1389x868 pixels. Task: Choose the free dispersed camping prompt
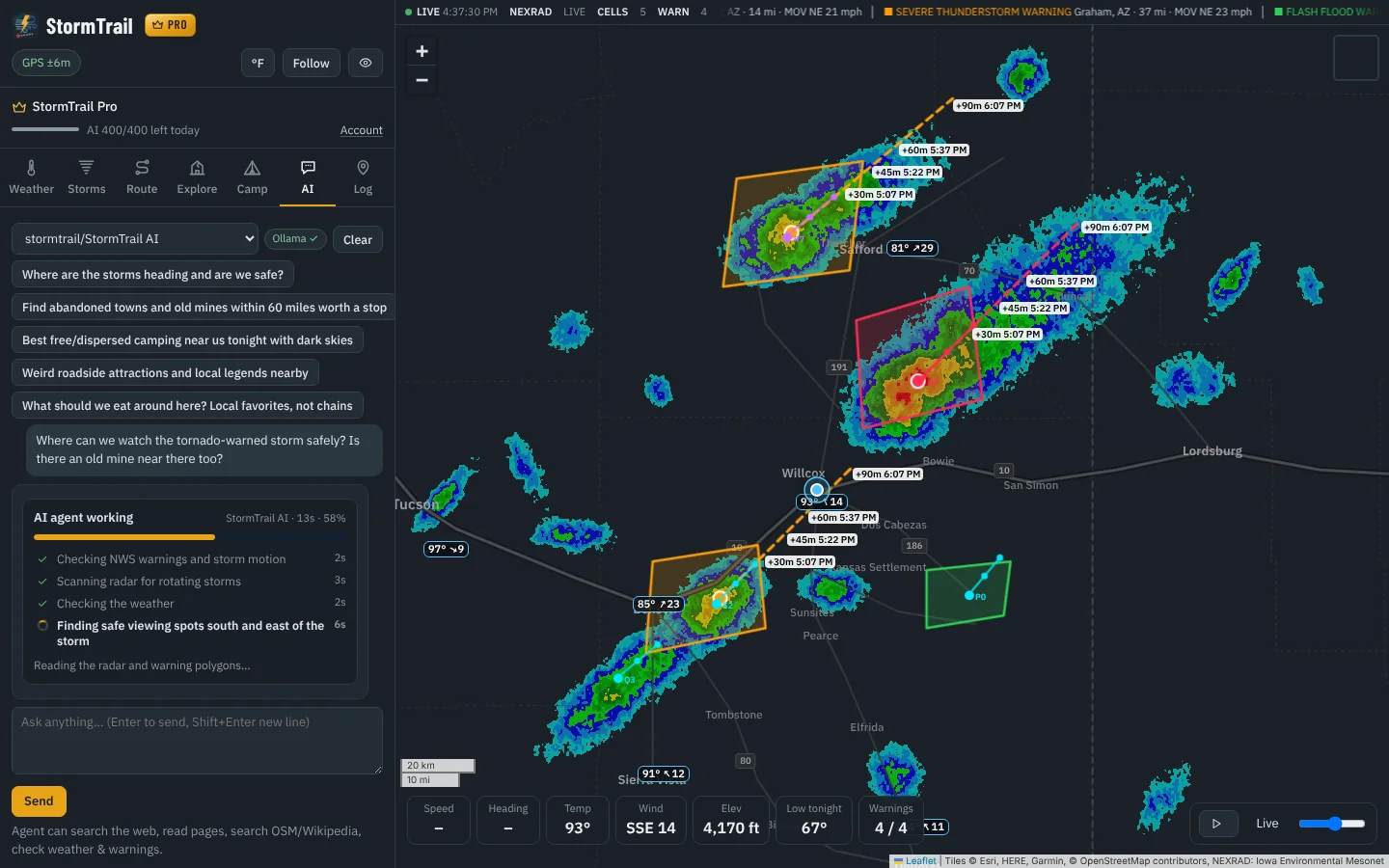[187, 340]
